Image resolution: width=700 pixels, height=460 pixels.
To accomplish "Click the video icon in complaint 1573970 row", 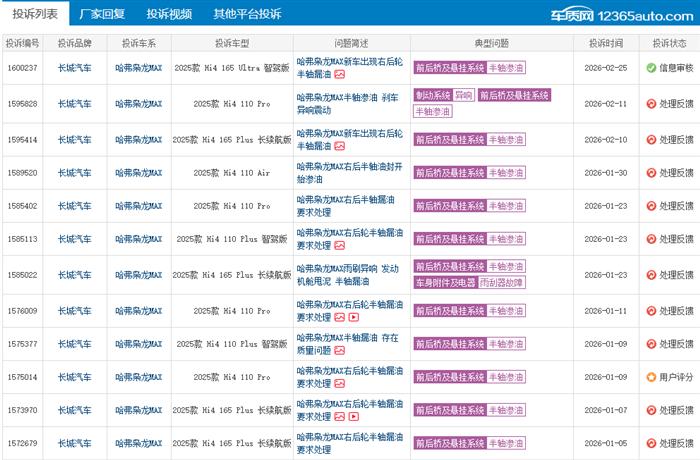I will point(353,415).
